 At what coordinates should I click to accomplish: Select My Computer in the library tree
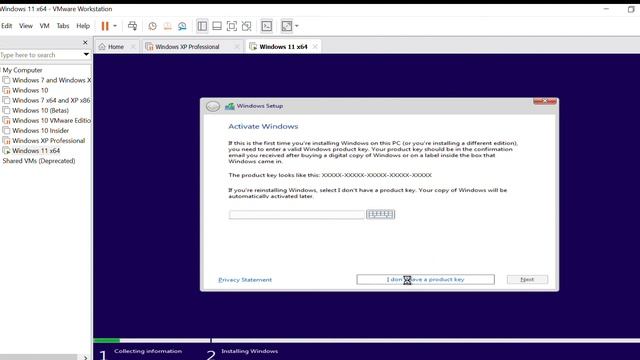(22, 70)
